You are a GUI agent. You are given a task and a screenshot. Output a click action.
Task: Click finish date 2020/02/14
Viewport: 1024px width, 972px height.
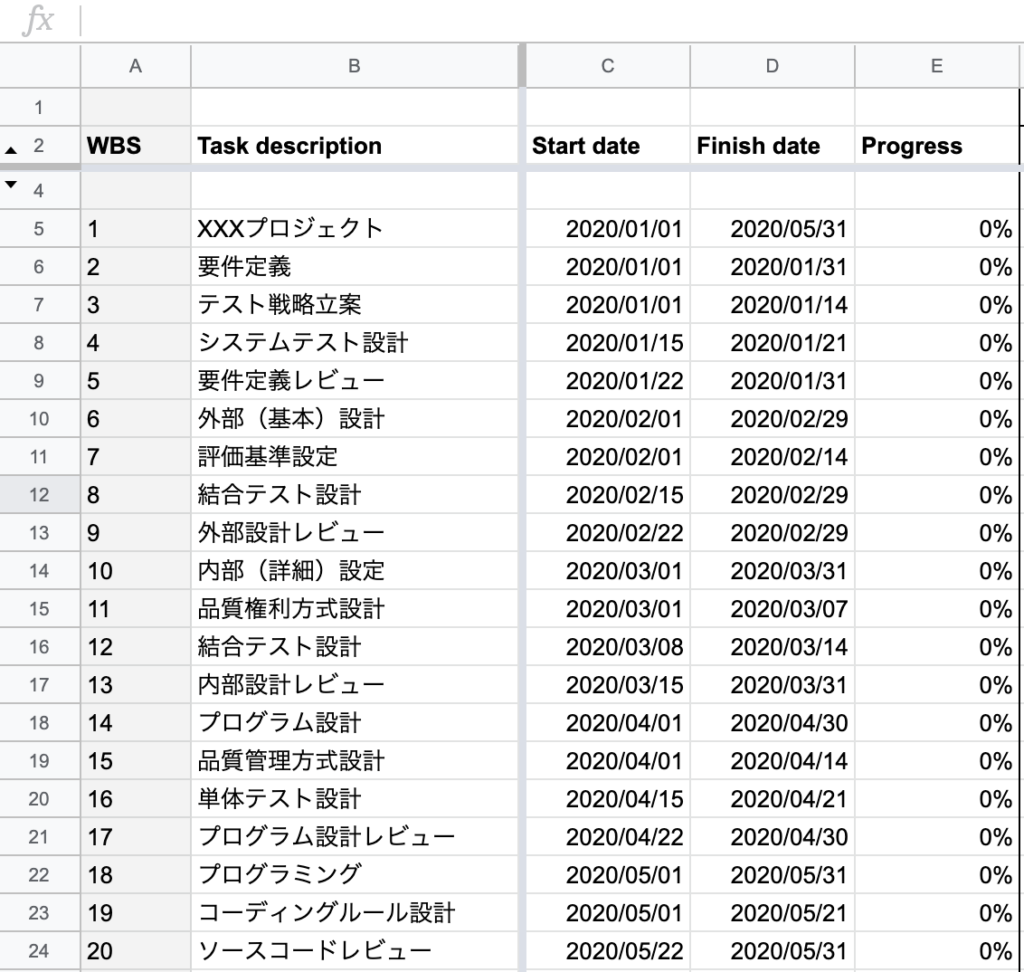coord(772,457)
